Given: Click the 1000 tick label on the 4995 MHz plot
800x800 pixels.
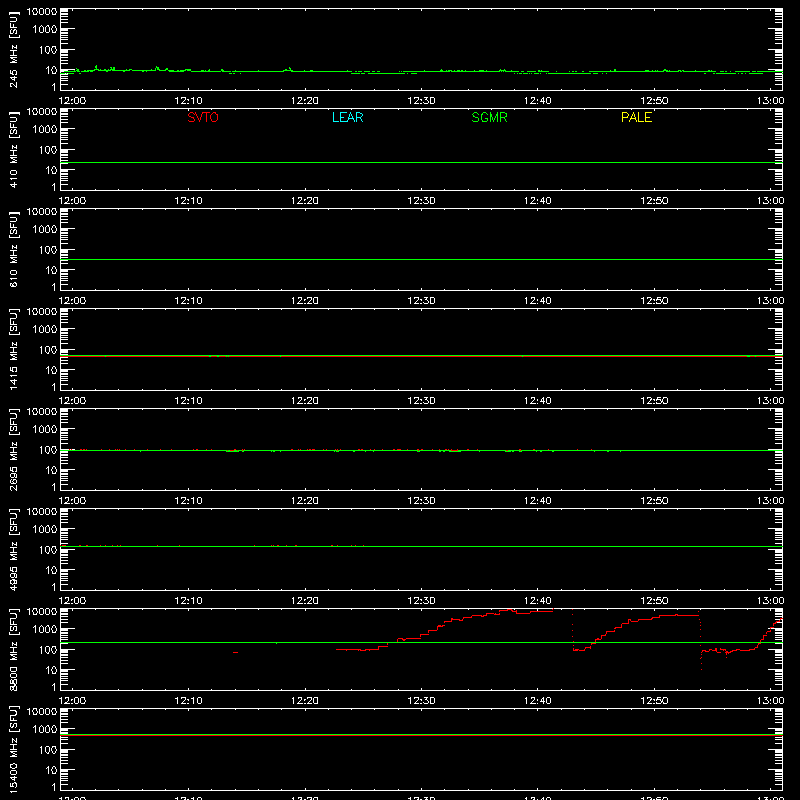Looking at the screenshot, I should click(45, 530).
